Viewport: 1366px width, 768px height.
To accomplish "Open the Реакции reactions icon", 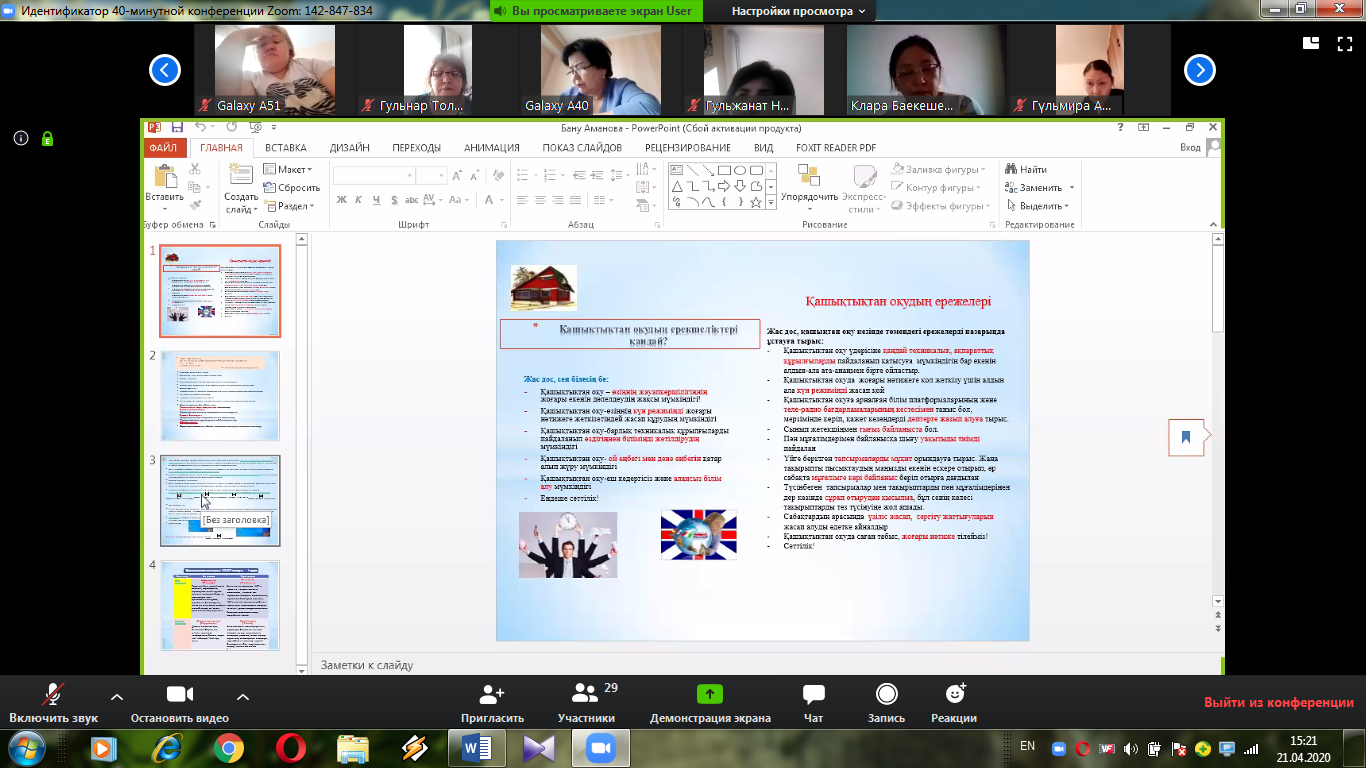I will coord(953,696).
